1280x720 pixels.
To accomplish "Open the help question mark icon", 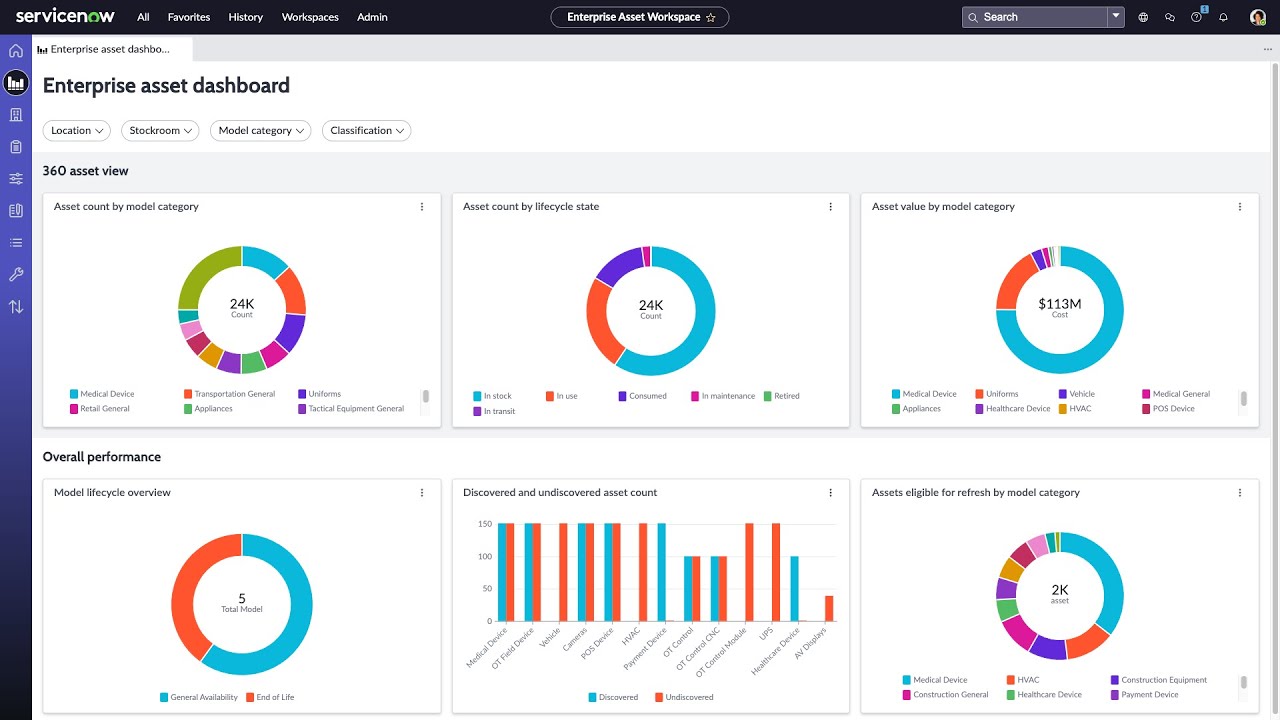I will click(1197, 17).
